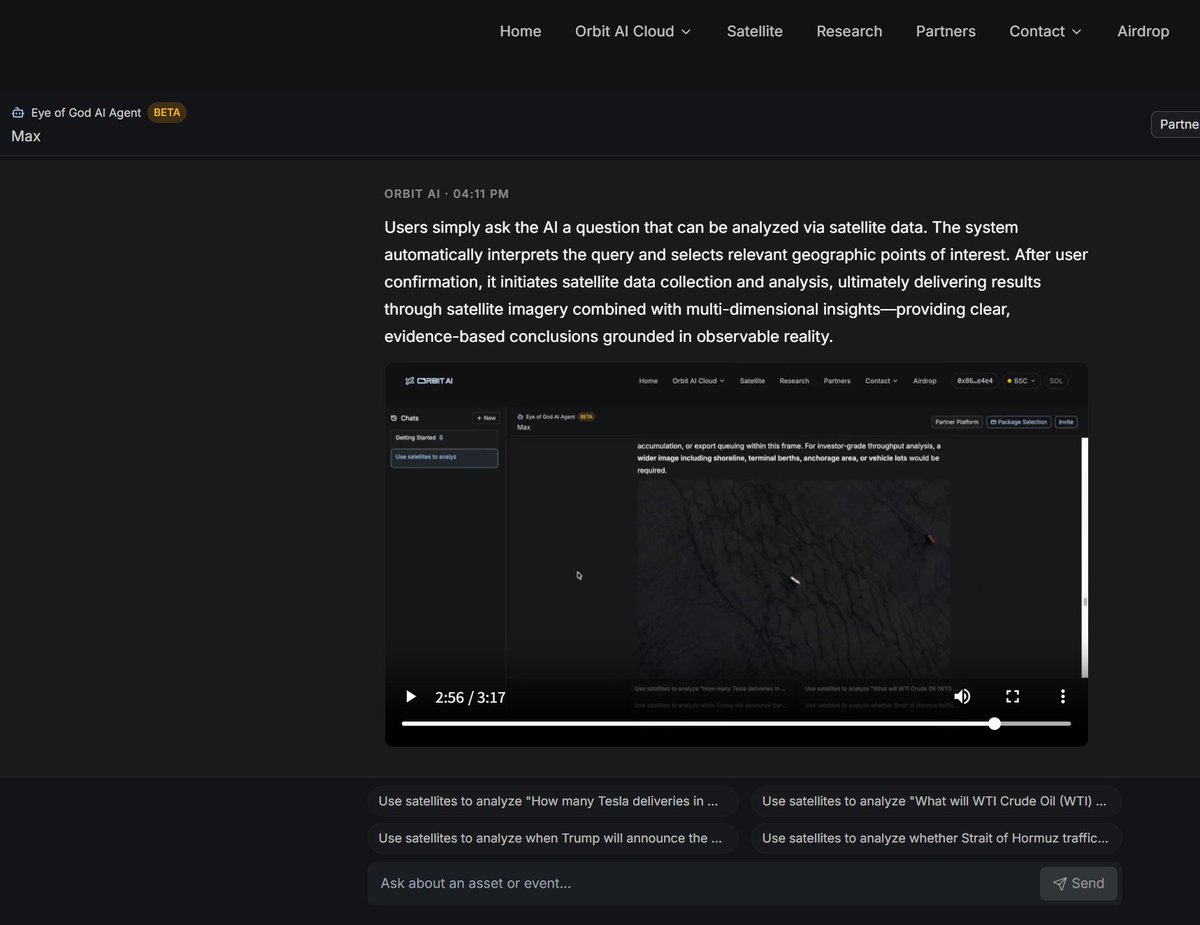Click Invite button in video

coord(1066,422)
